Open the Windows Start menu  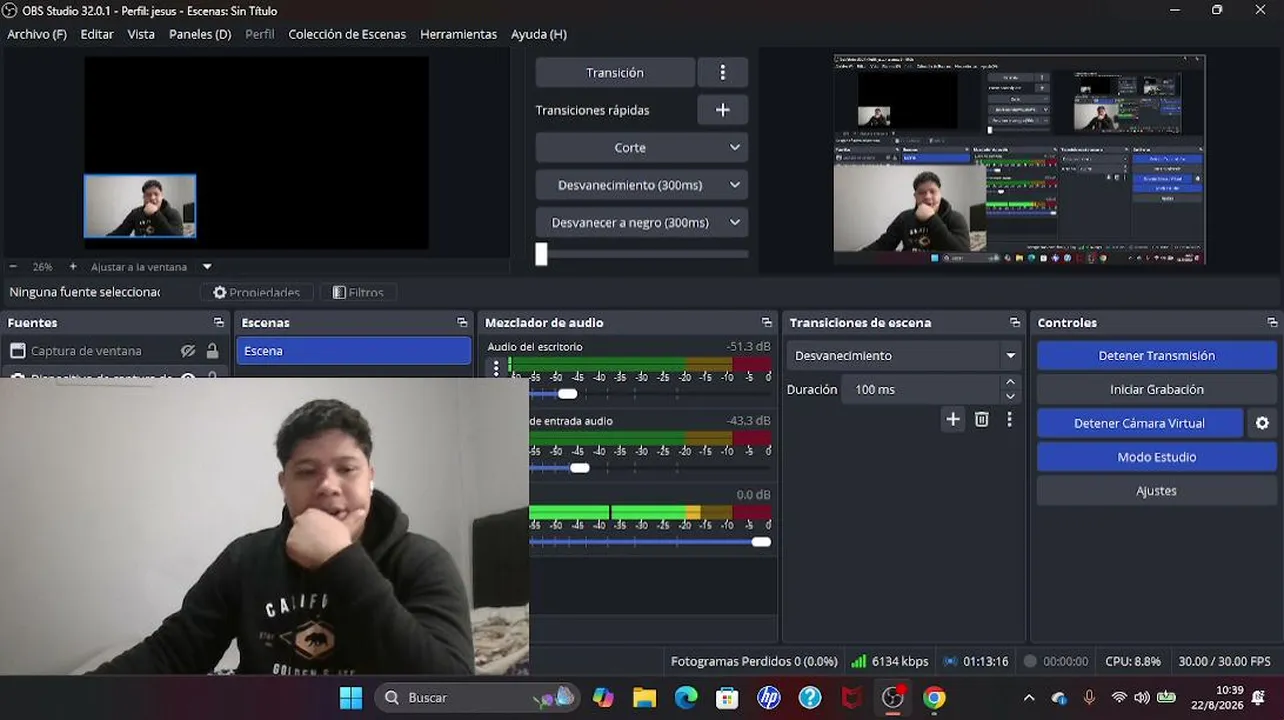coord(351,698)
